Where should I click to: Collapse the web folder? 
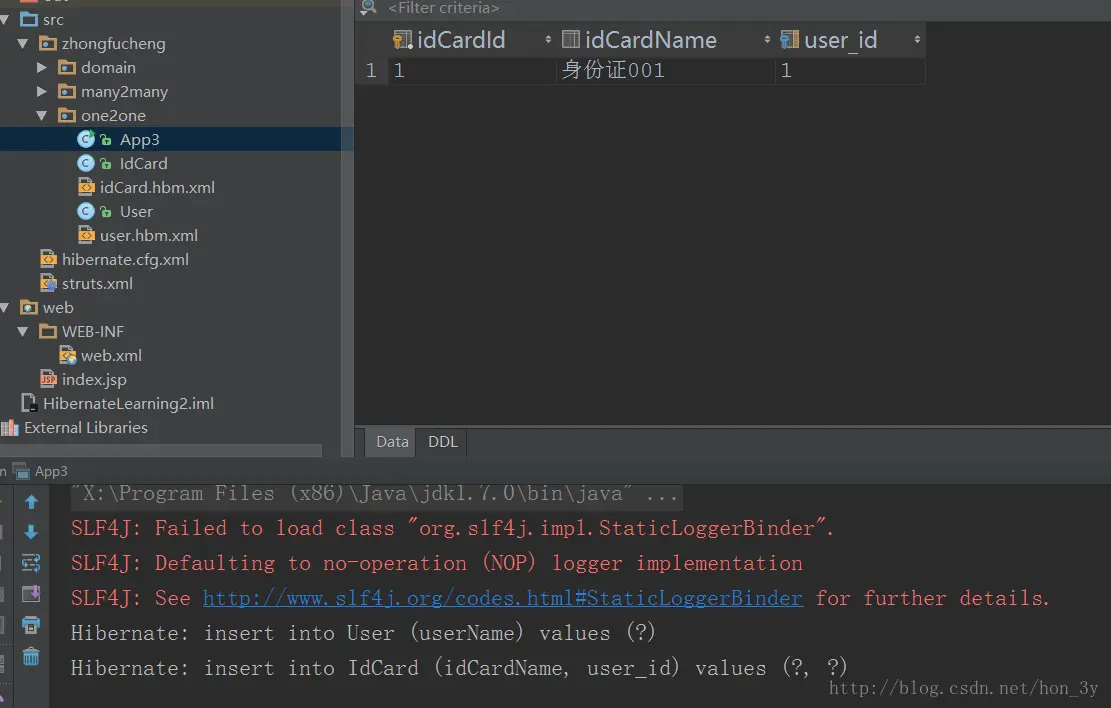4,308
